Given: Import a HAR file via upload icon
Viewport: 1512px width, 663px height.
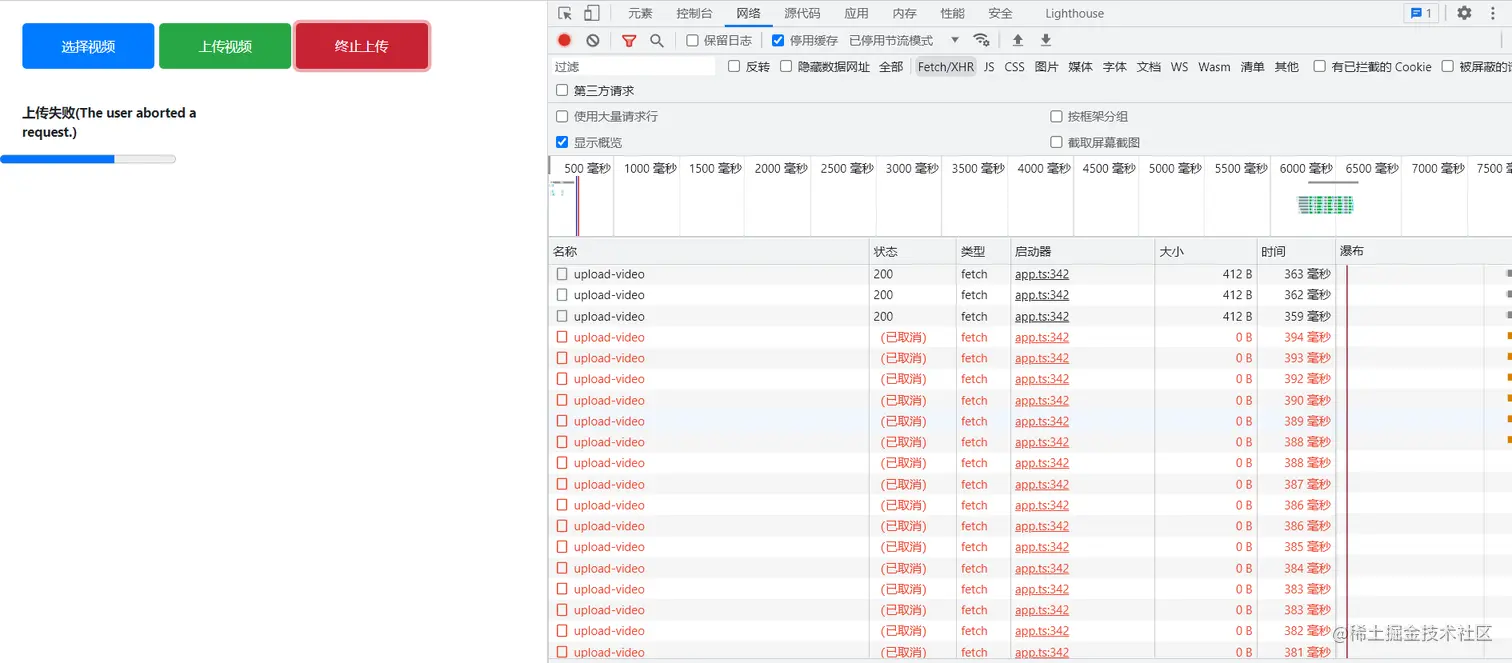Looking at the screenshot, I should point(1018,40).
